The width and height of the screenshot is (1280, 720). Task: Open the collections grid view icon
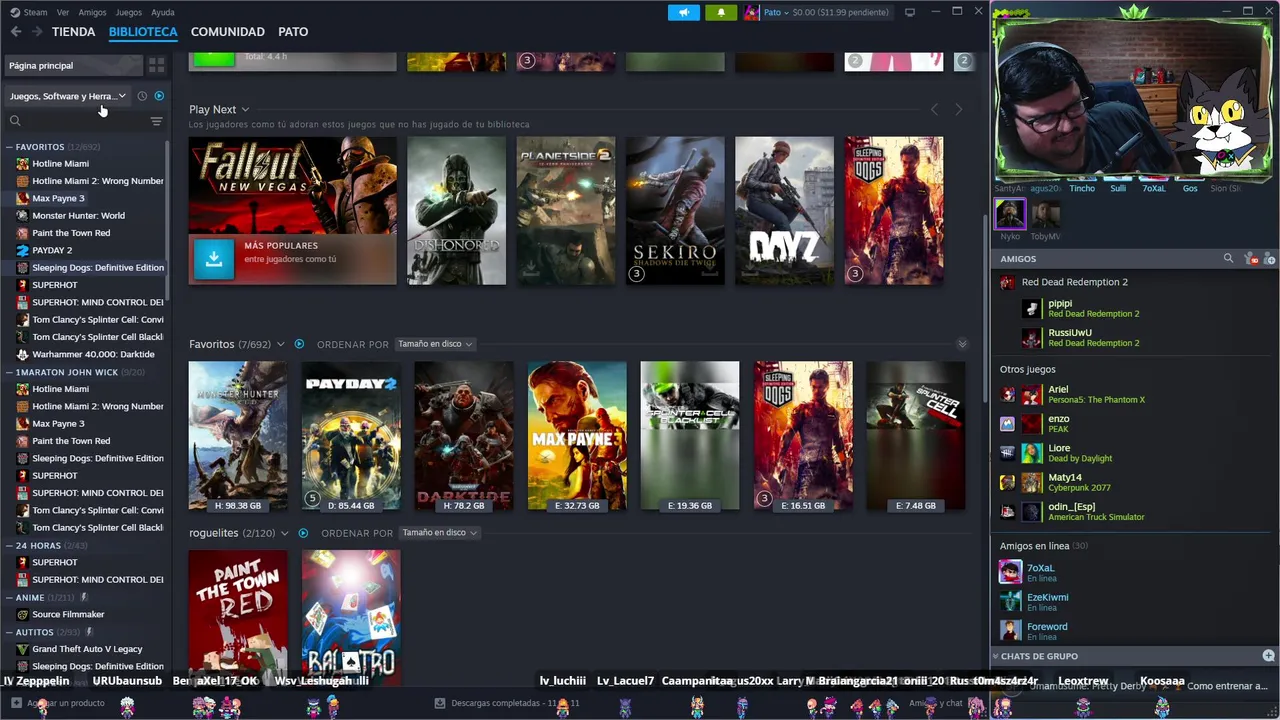[156, 65]
